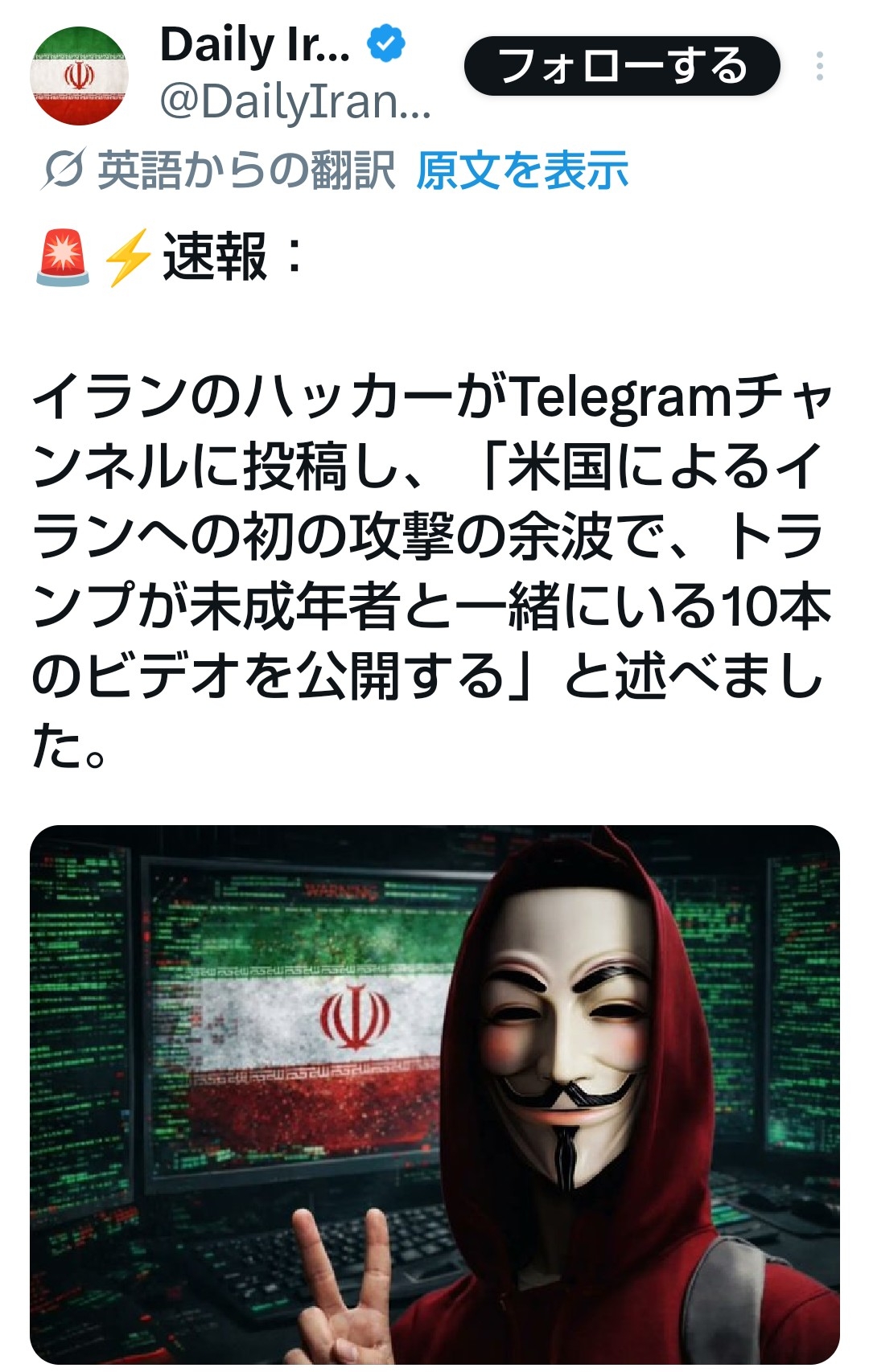Open the Daily Iran profile avatar
Viewport: 869px width, 1372px height.
pyautogui.click(x=79, y=76)
